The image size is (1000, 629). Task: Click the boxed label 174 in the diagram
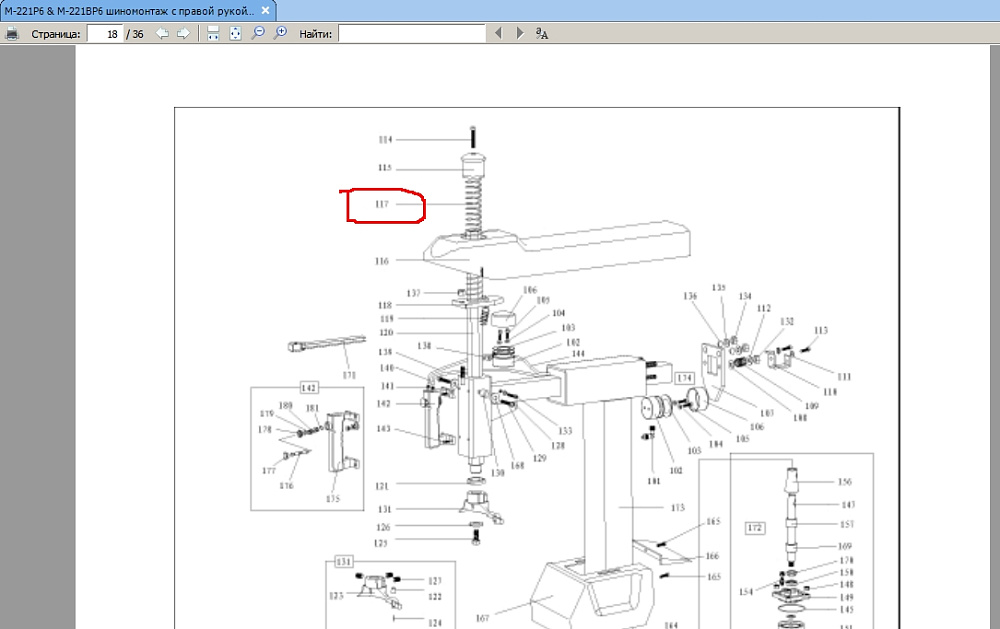(684, 378)
